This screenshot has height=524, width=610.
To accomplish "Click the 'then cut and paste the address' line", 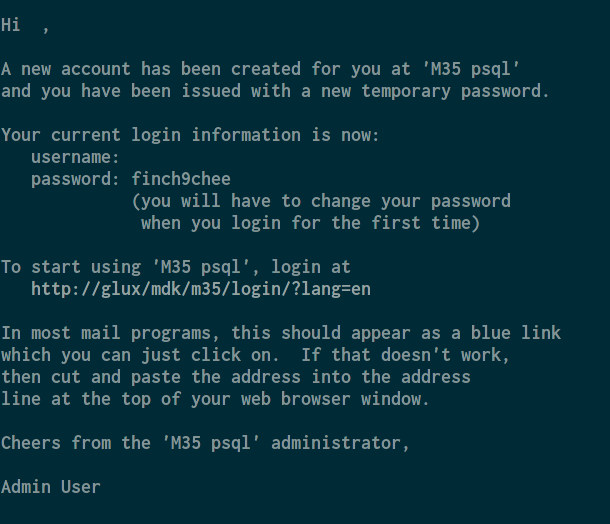I will [x=236, y=377].
